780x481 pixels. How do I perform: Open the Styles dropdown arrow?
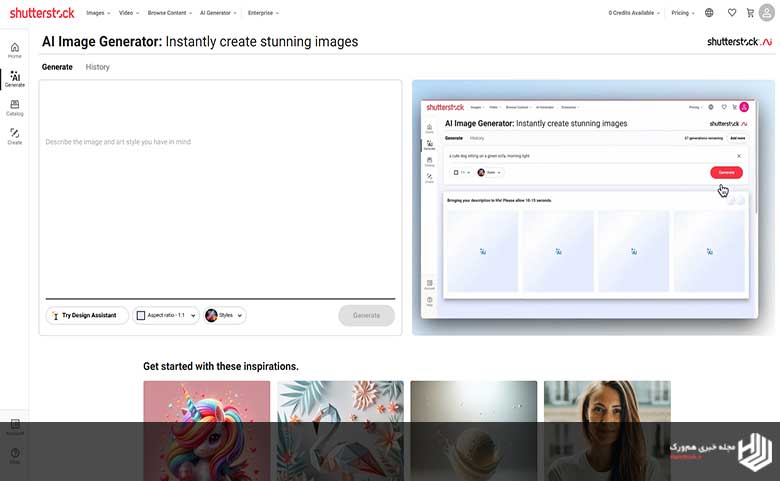tap(240, 315)
